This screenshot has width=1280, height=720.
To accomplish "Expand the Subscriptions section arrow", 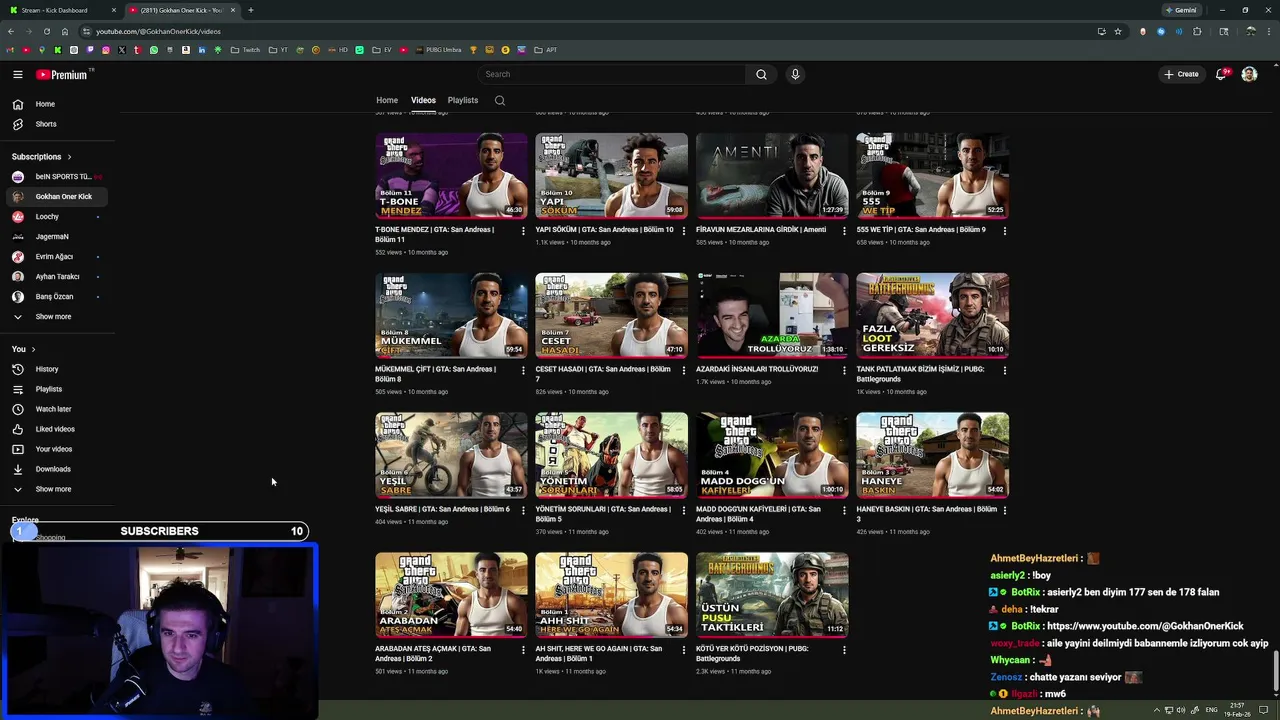I will coord(70,157).
